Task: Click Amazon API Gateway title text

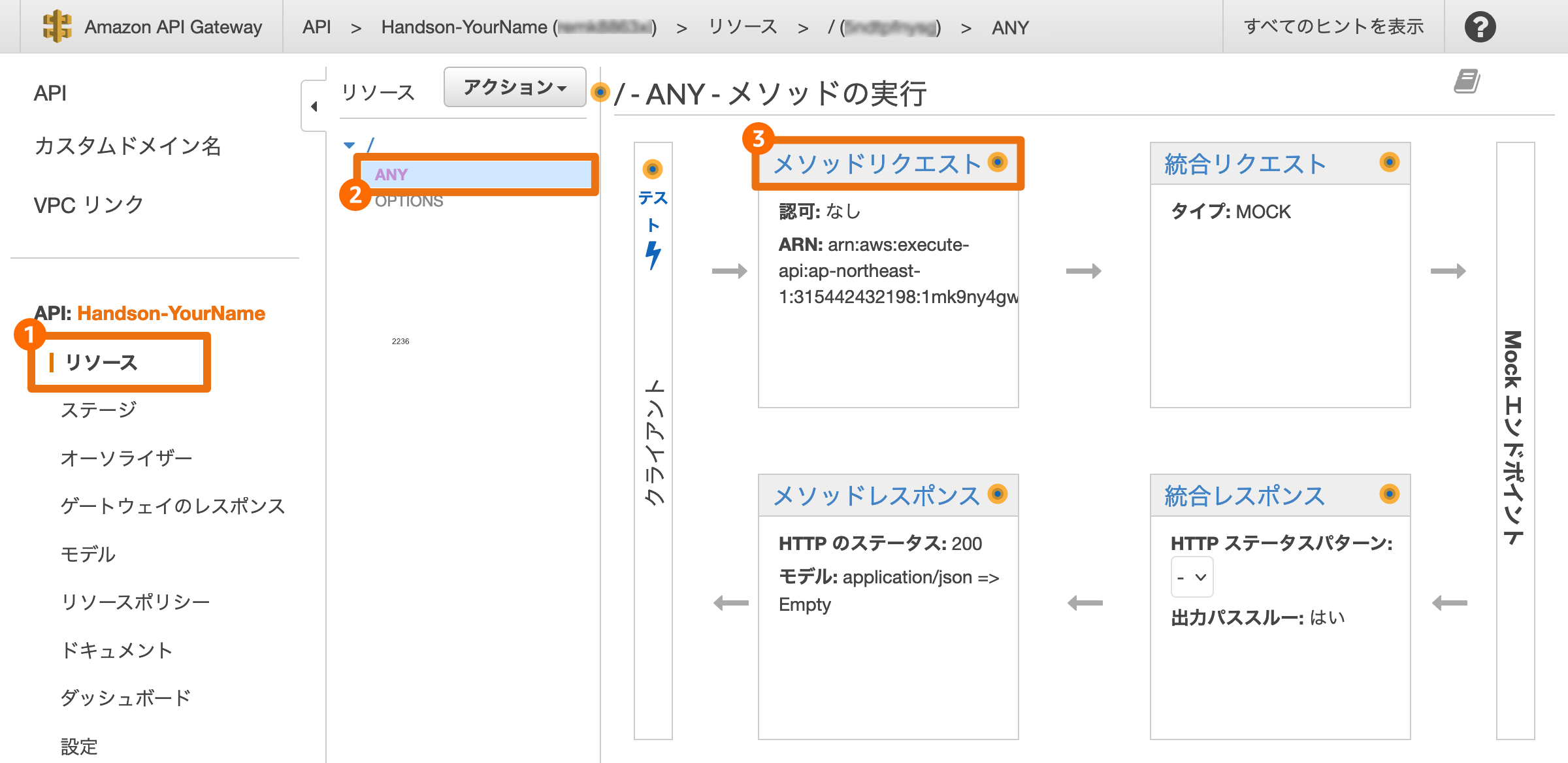Action: coord(173,27)
